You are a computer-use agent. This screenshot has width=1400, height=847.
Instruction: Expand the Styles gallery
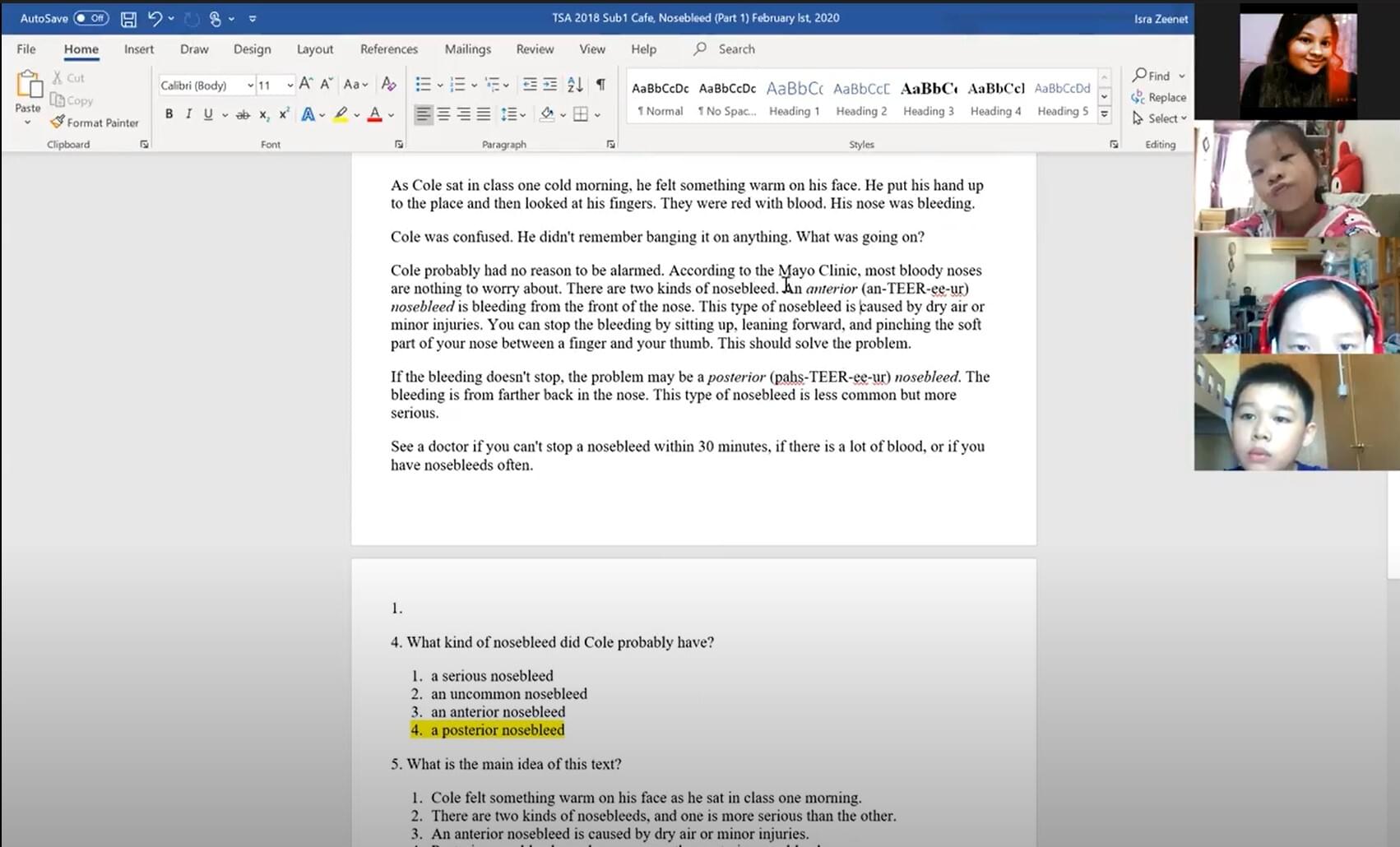(x=1104, y=114)
